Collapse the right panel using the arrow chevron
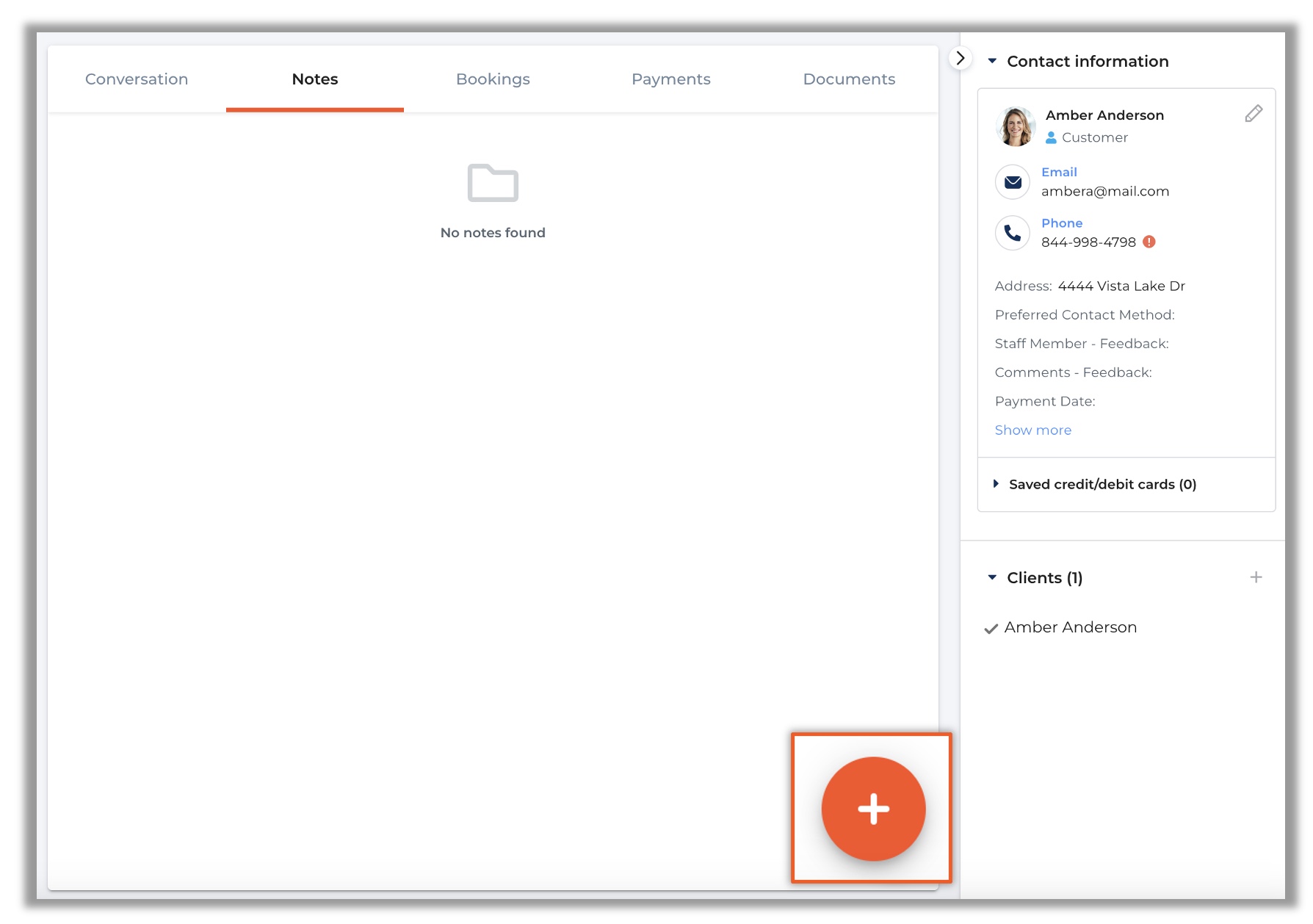This screenshot has width=1313, height=924. (961, 58)
